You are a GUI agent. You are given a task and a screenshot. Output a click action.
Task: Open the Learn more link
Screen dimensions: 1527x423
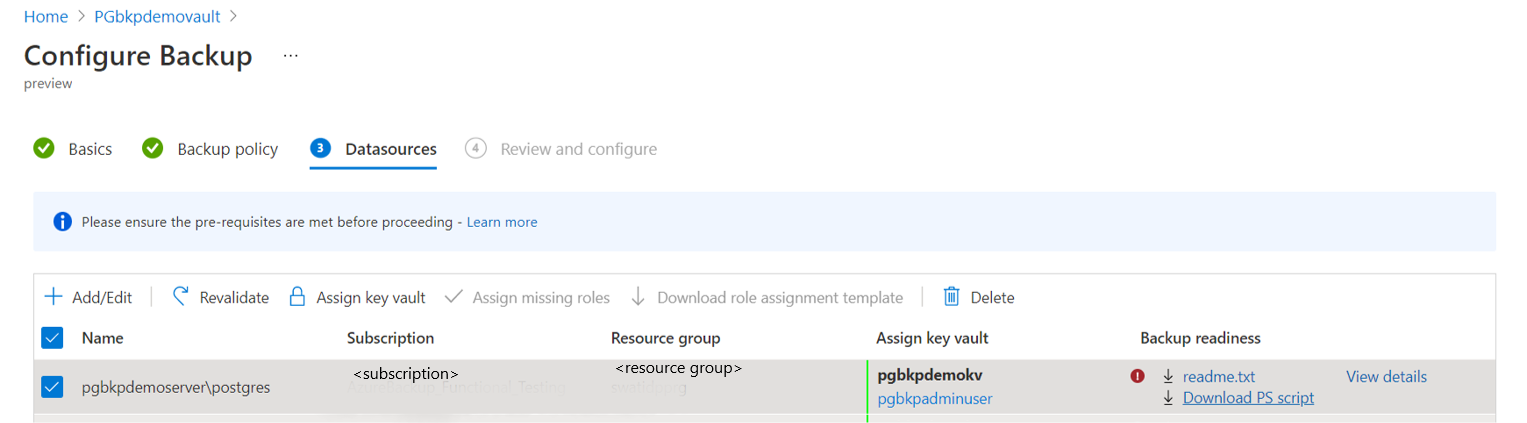pos(502,222)
